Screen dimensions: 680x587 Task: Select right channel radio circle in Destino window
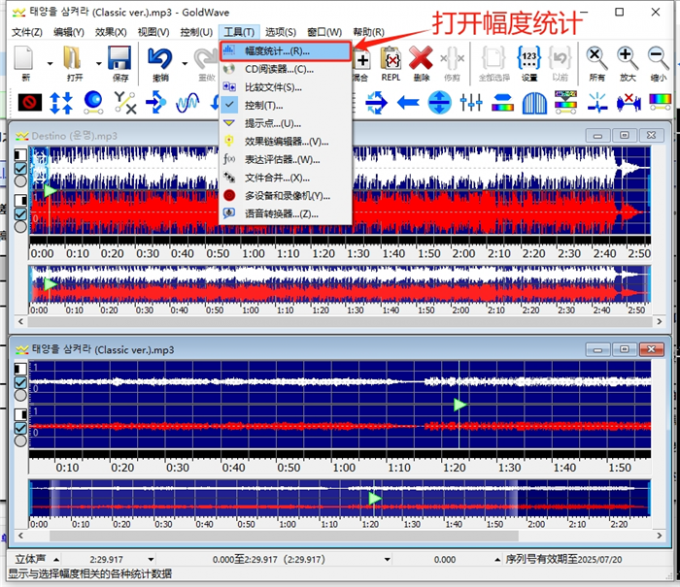point(20,226)
